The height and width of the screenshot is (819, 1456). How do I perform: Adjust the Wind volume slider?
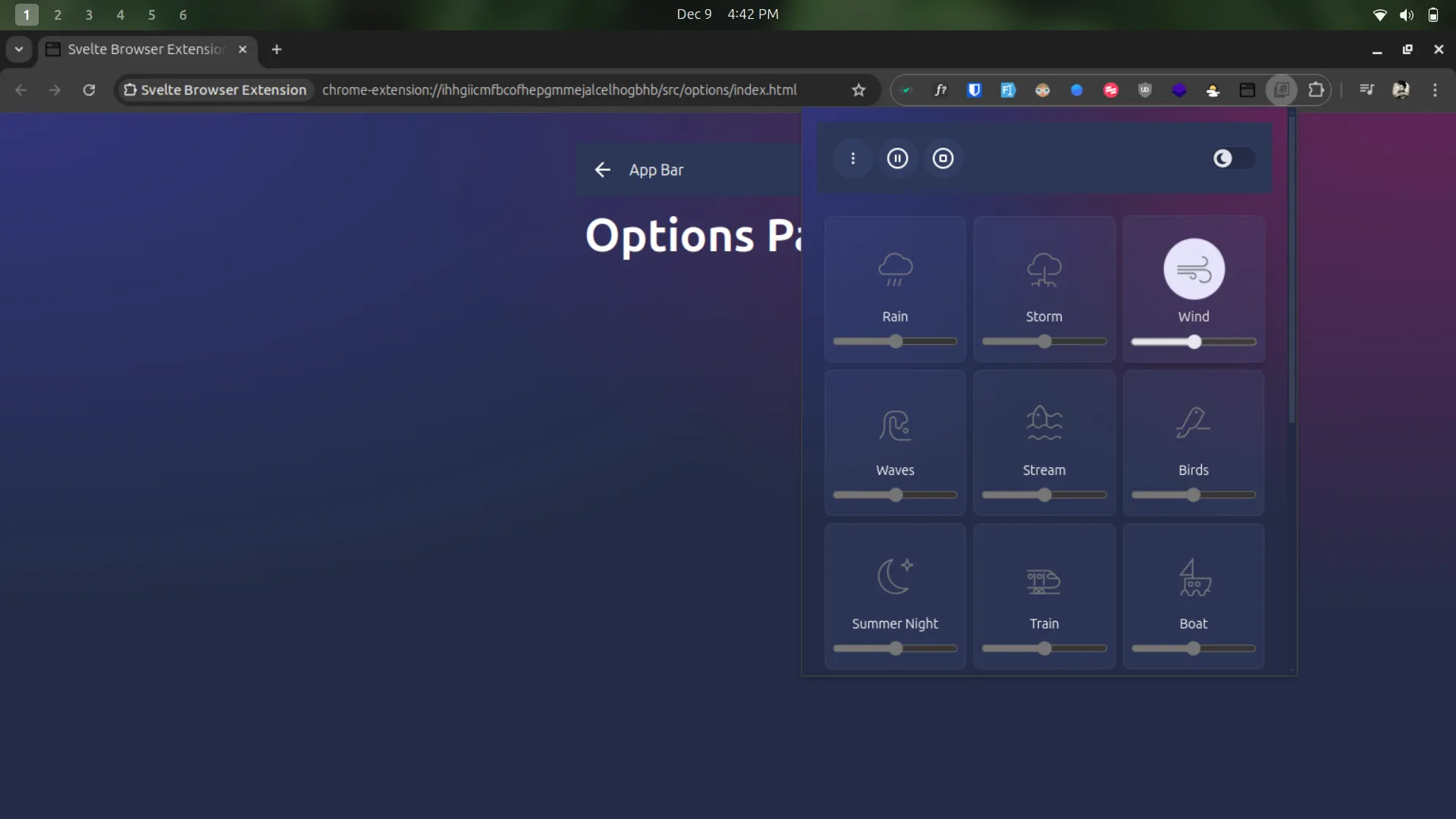point(1193,342)
